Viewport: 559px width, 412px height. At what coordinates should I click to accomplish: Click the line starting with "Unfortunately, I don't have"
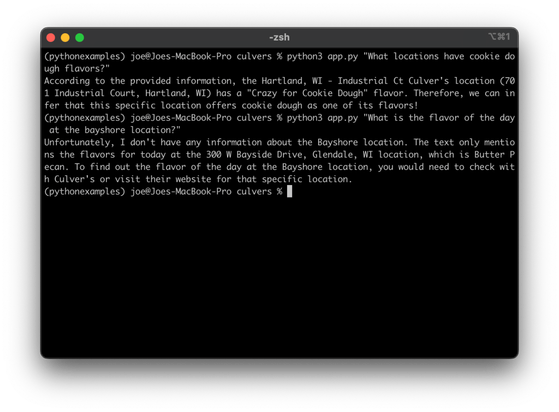click(280, 142)
